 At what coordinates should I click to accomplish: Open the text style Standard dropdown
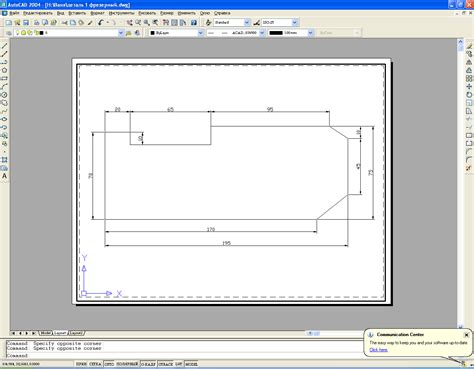[x=247, y=23]
